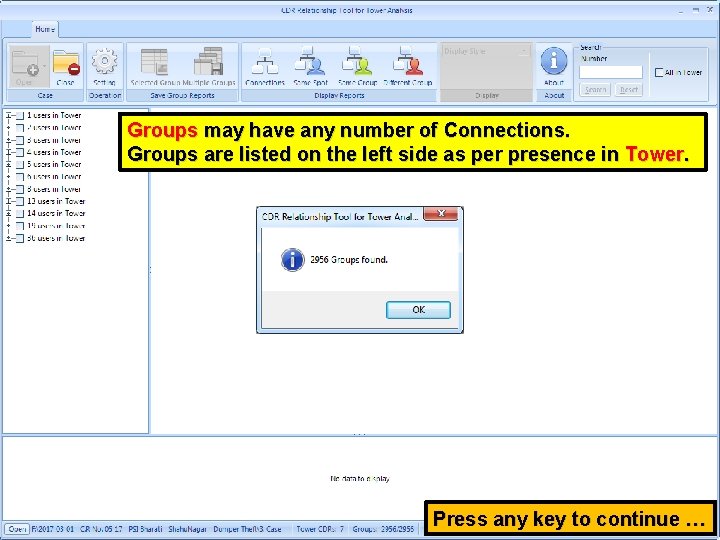The width and height of the screenshot is (720, 540).
Task: Click the Selected Group report icon
Action: click(154, 62)
